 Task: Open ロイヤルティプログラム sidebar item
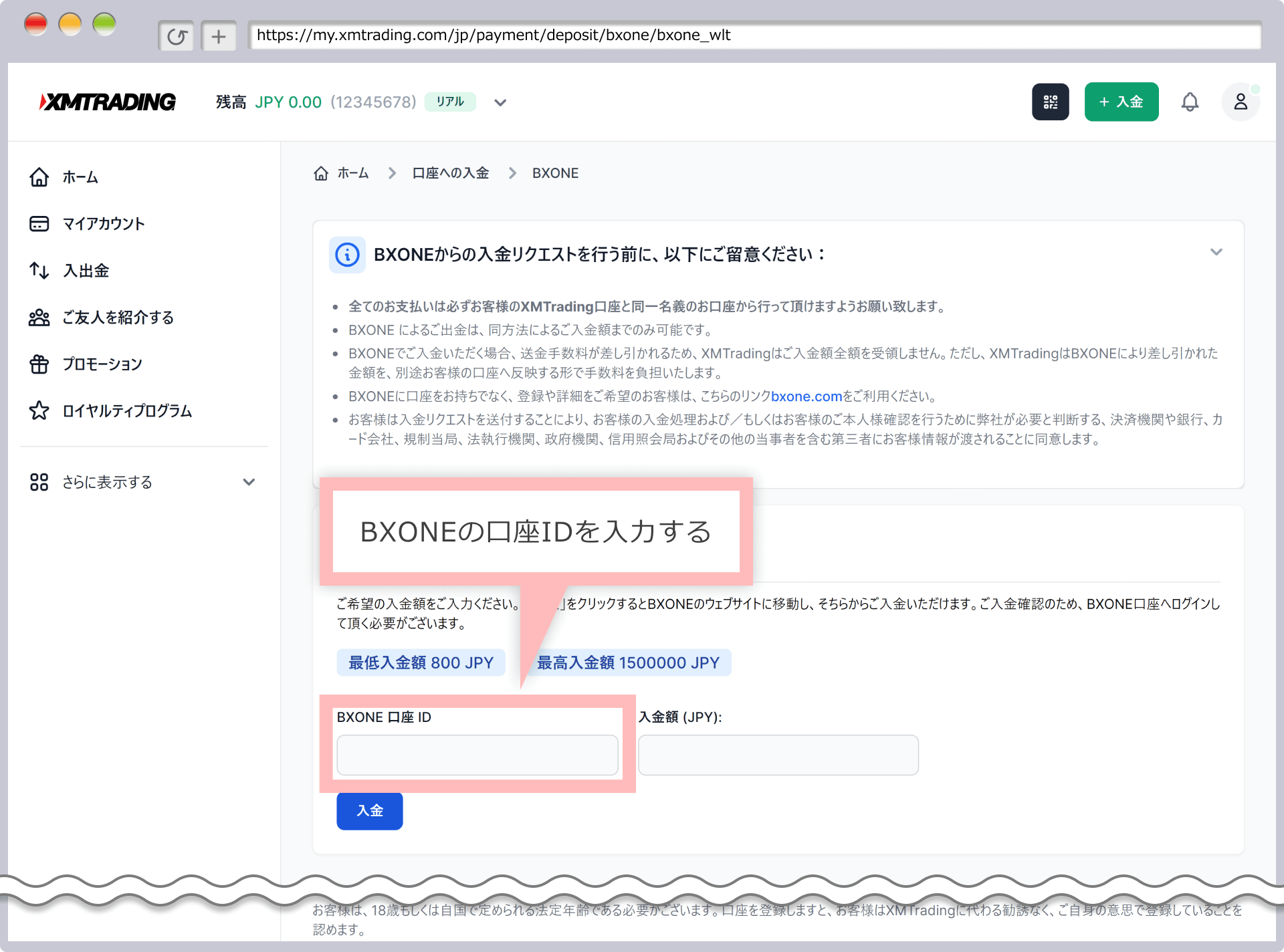coord(127,411)
